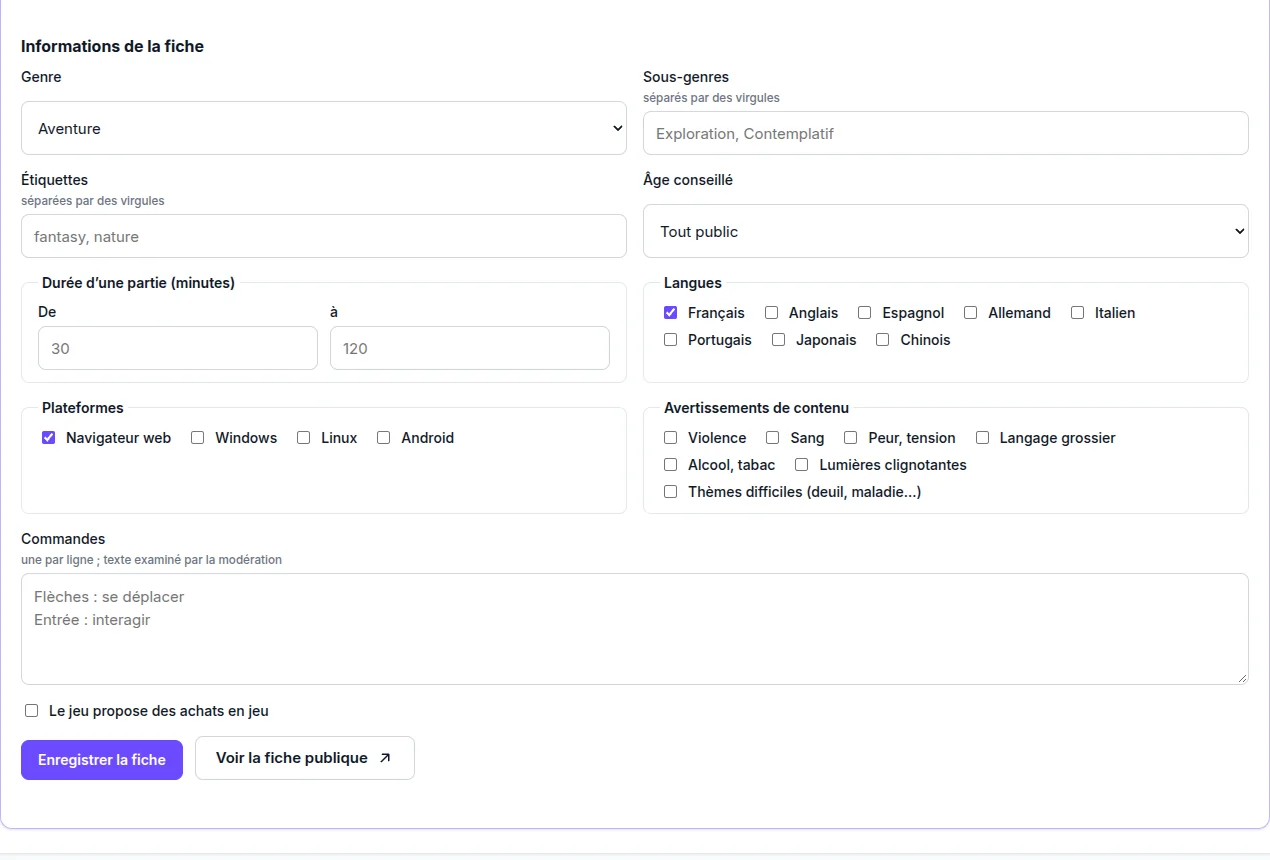The image size is (1270, 860).
Task: Check the Windows platform checkbox
Action: coord(198,438)
